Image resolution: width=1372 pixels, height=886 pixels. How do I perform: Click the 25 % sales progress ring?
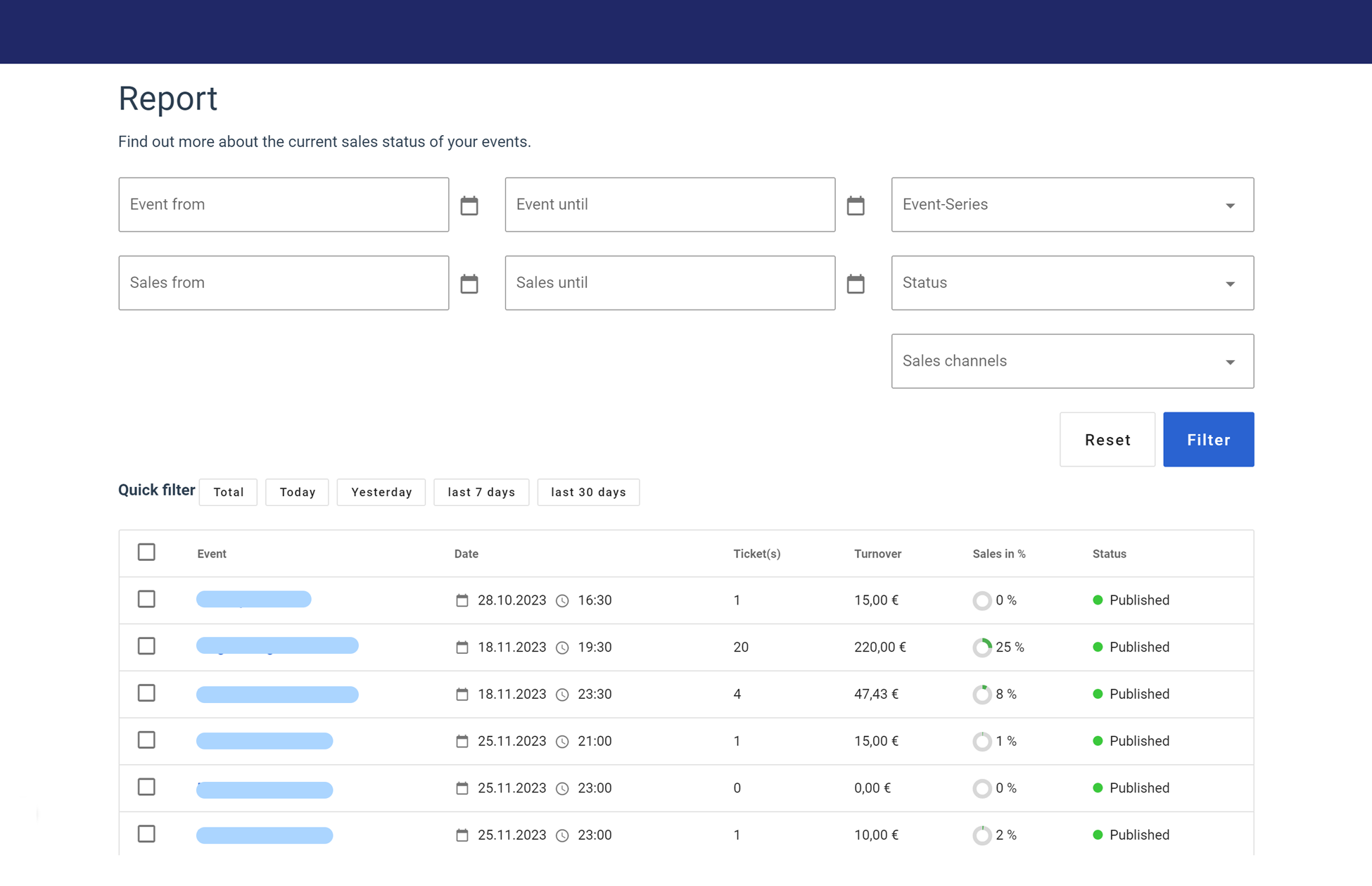pyautogui.click(x=982, y=647)
